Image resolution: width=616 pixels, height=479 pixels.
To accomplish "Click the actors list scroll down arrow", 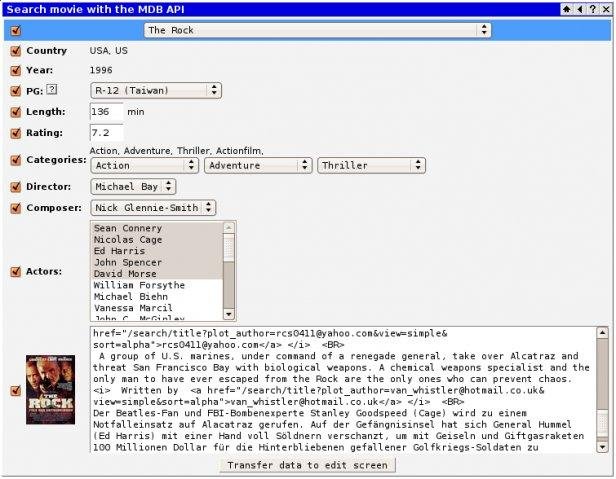I will pos(229,314).
